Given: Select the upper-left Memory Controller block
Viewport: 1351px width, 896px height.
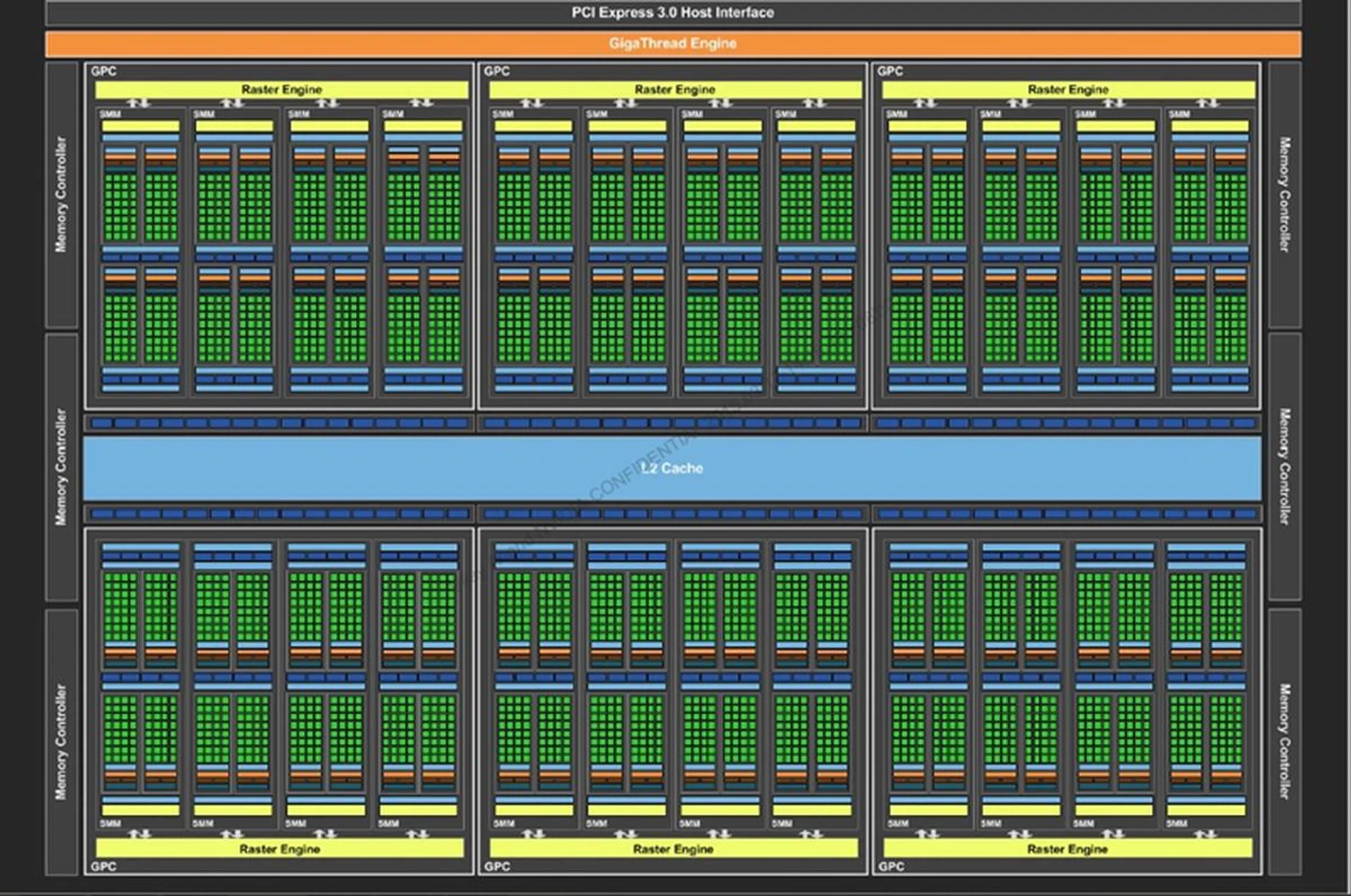Looking at the screenshot, I should 61,195.
